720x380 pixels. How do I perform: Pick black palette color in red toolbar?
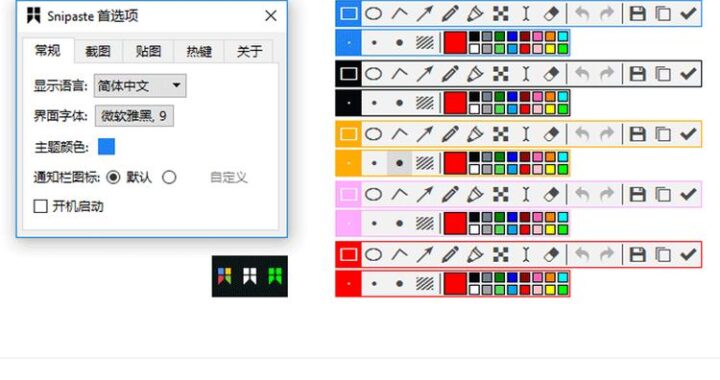(474, 277)
